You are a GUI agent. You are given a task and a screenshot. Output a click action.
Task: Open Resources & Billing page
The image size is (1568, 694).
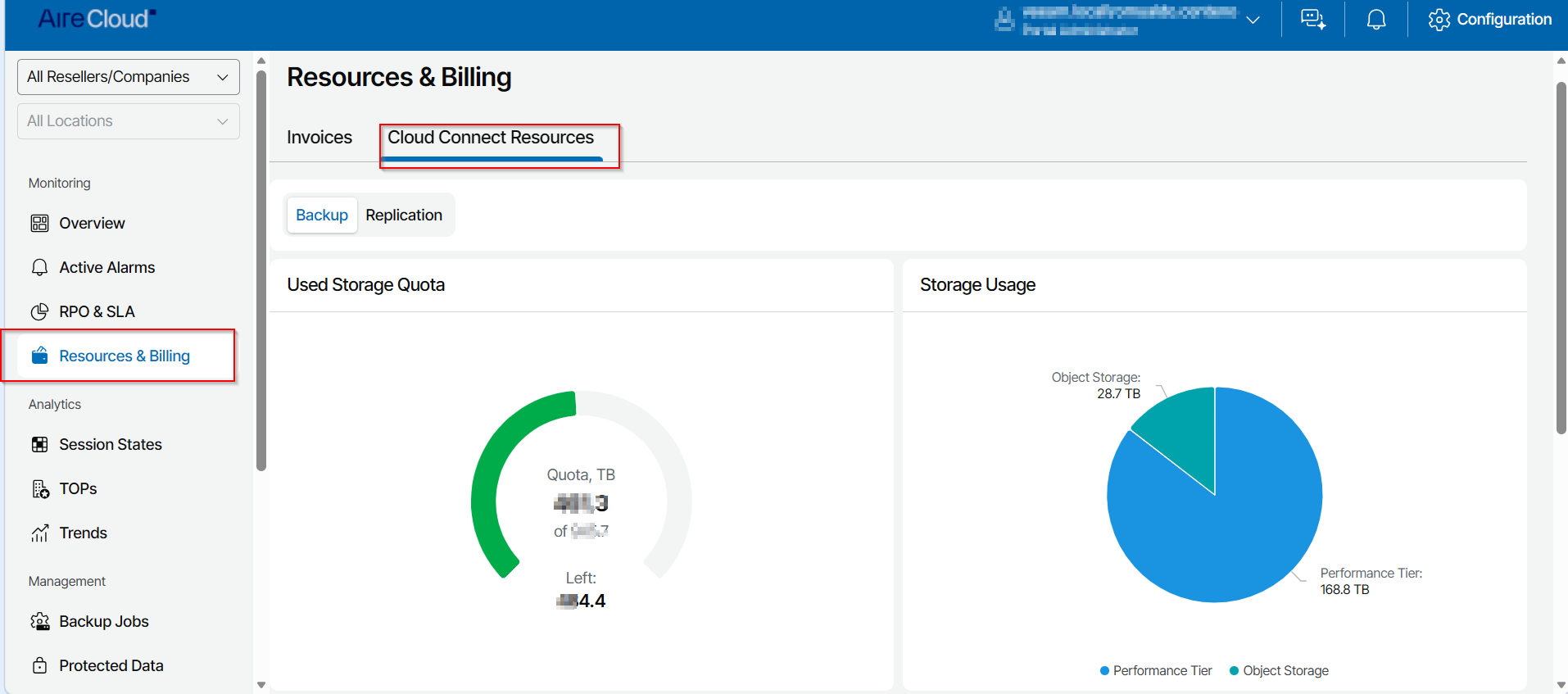(125, 356)
